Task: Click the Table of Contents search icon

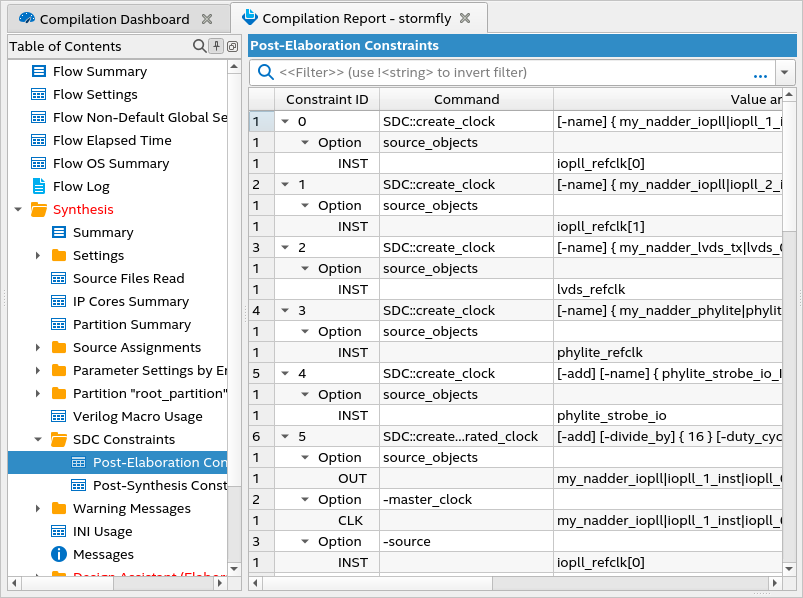Action: [199, 46]
